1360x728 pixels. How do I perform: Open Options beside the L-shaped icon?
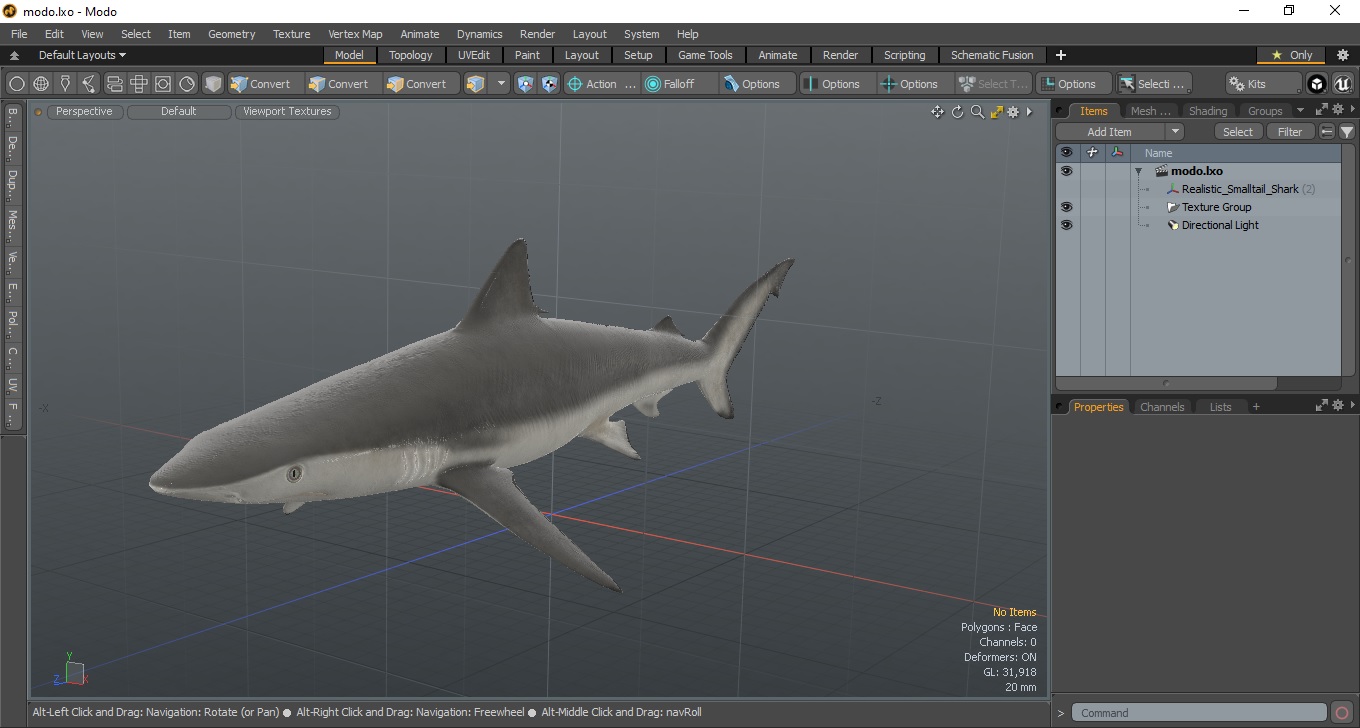[1074, 84]
